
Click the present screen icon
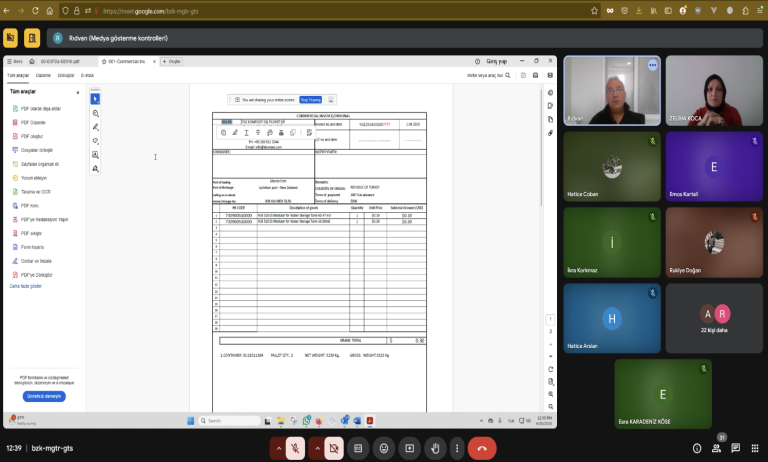[409, 448]
